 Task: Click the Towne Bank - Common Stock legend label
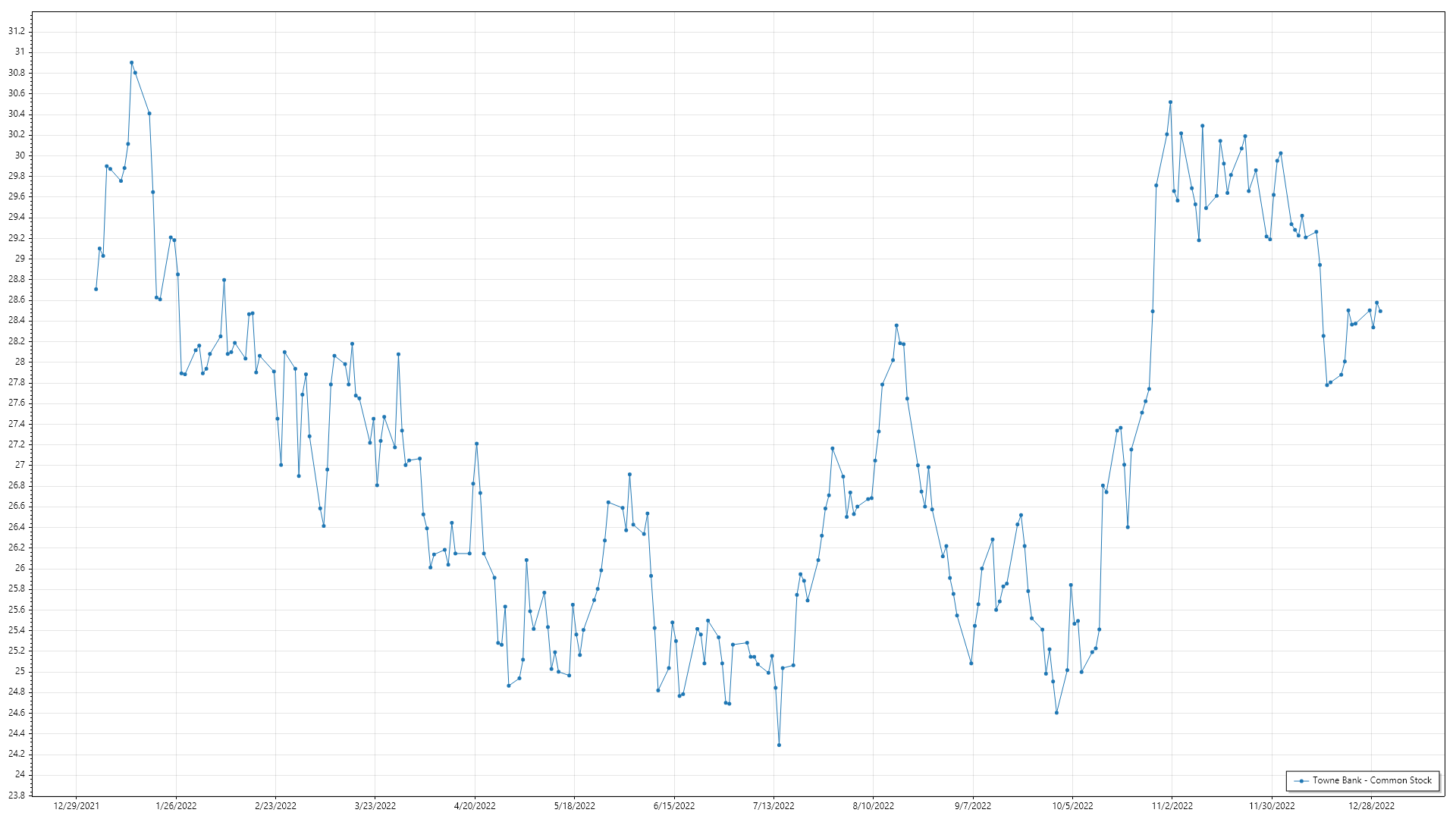1372,780
